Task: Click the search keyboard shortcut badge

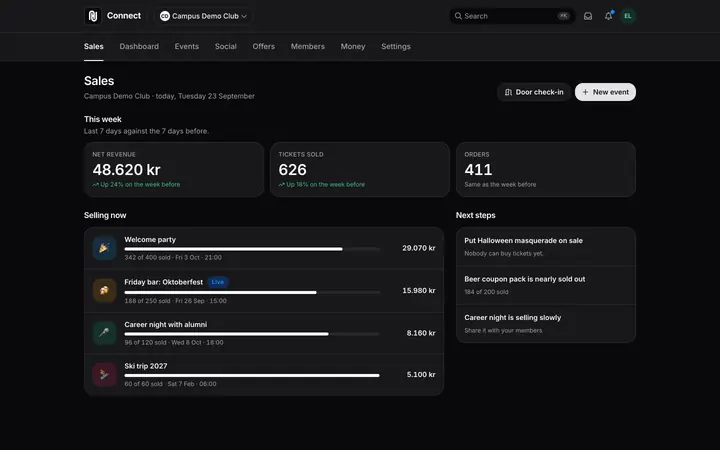Action: pos(563,16)
